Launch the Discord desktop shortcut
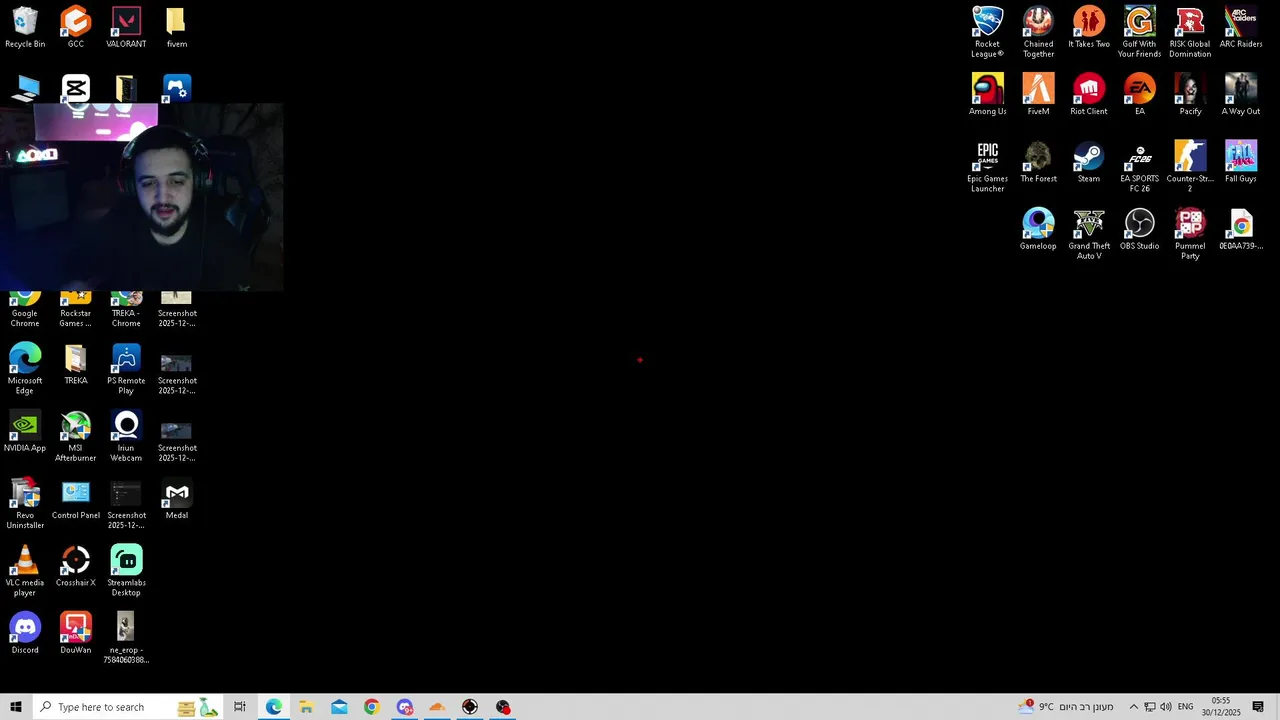 (25, 633)
